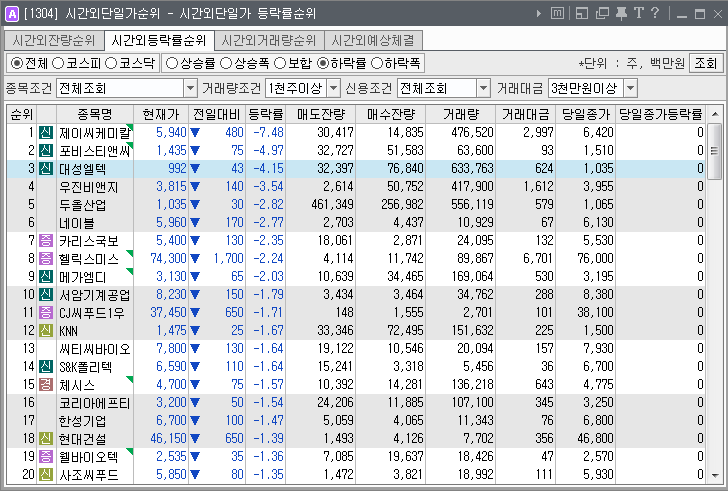Click the 신 badge on S&K폴리텍 row
Screen dimensions: 728x491
[46, 367]
